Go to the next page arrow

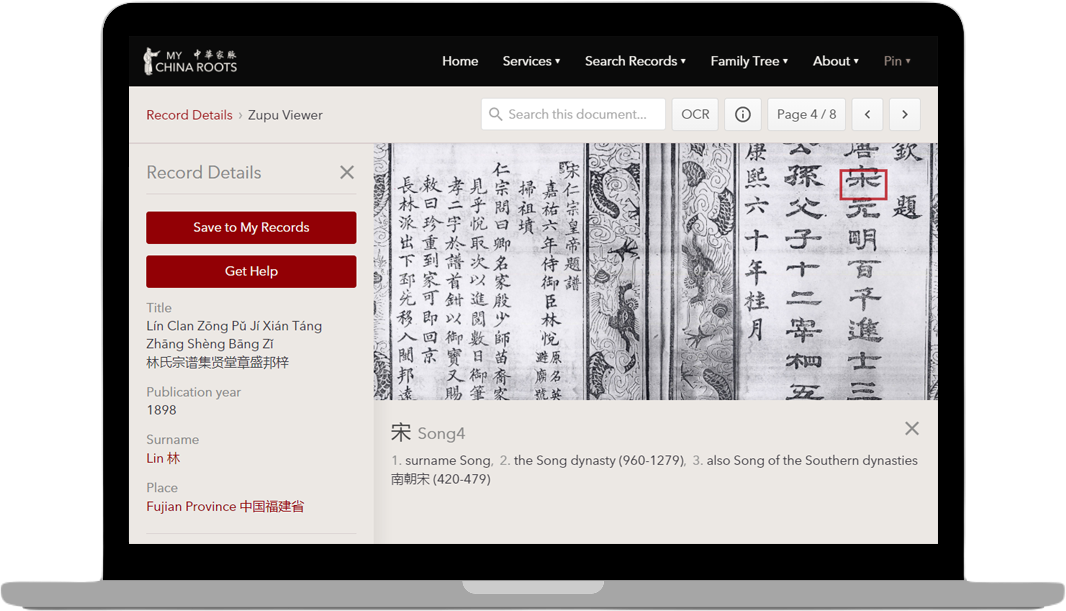[x=905, y=115]
